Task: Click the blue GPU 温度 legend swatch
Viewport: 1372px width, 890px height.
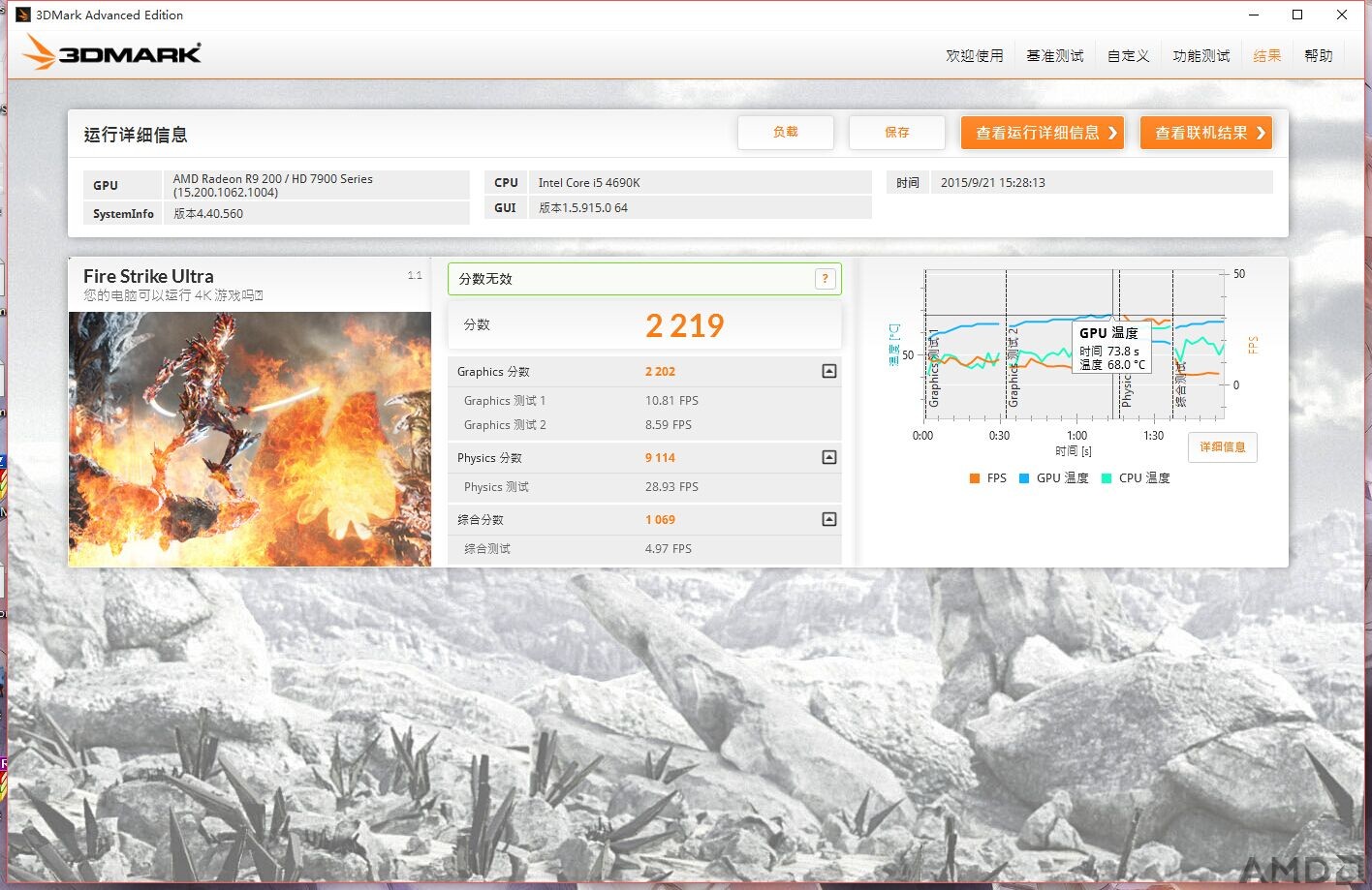Action: coord(1024,478)
